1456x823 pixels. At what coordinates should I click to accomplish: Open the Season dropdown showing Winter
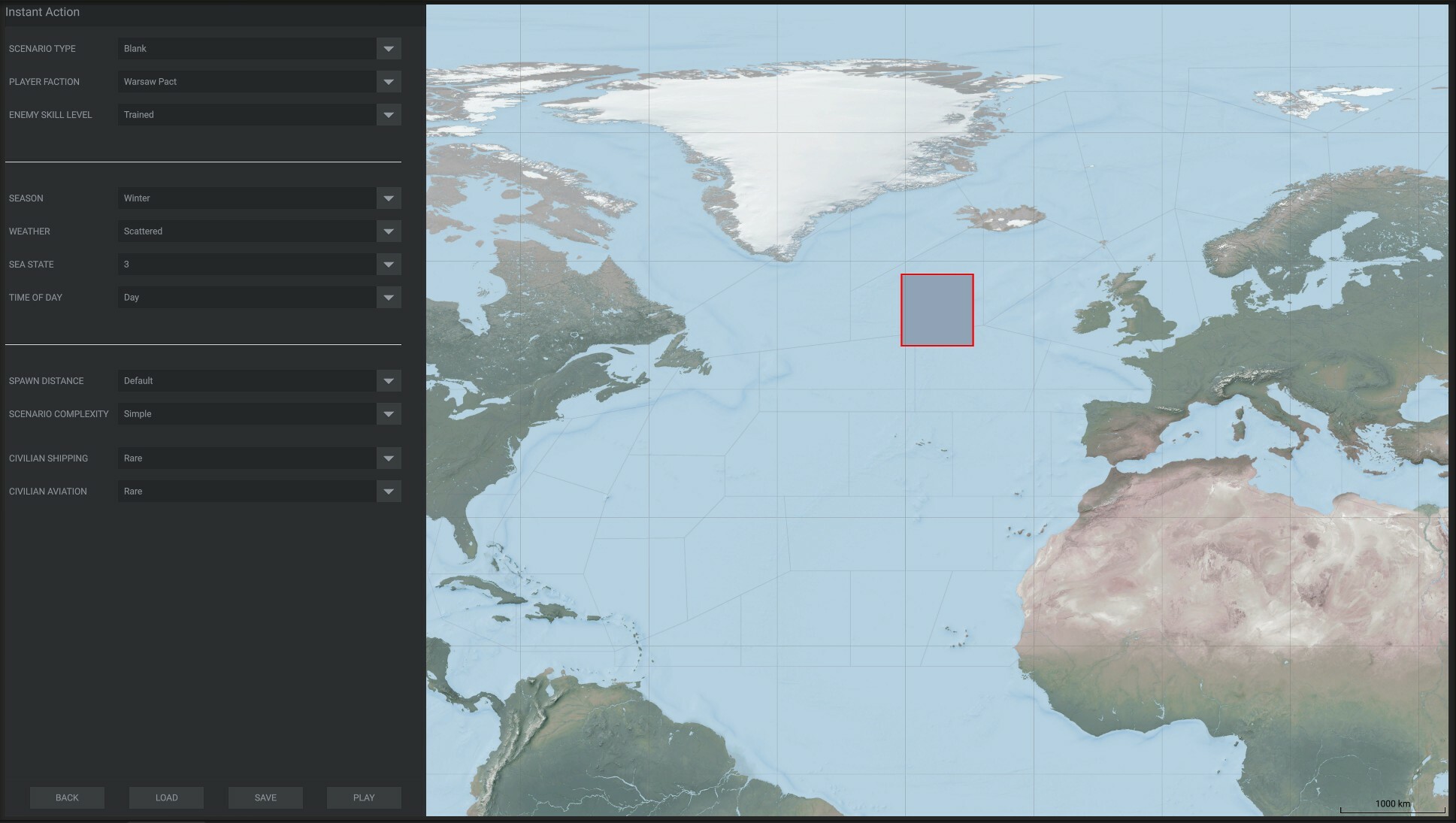pyautogui.click(x=259, y=198)
